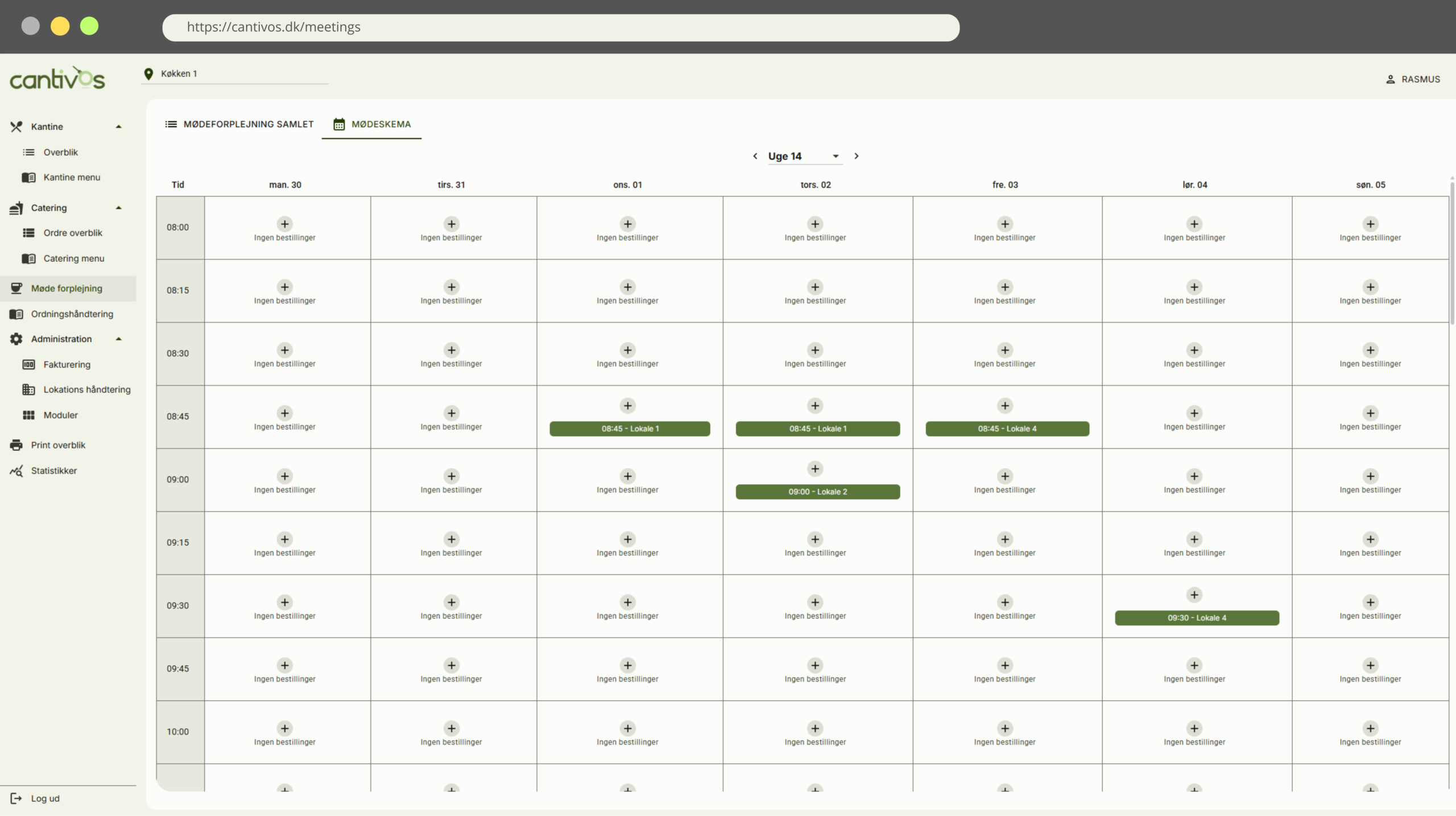The height and width of the screenshot is (816, 1456).
Task: Click the location pin icon beside Køkken 1
Action: click(x=148, y=74)
